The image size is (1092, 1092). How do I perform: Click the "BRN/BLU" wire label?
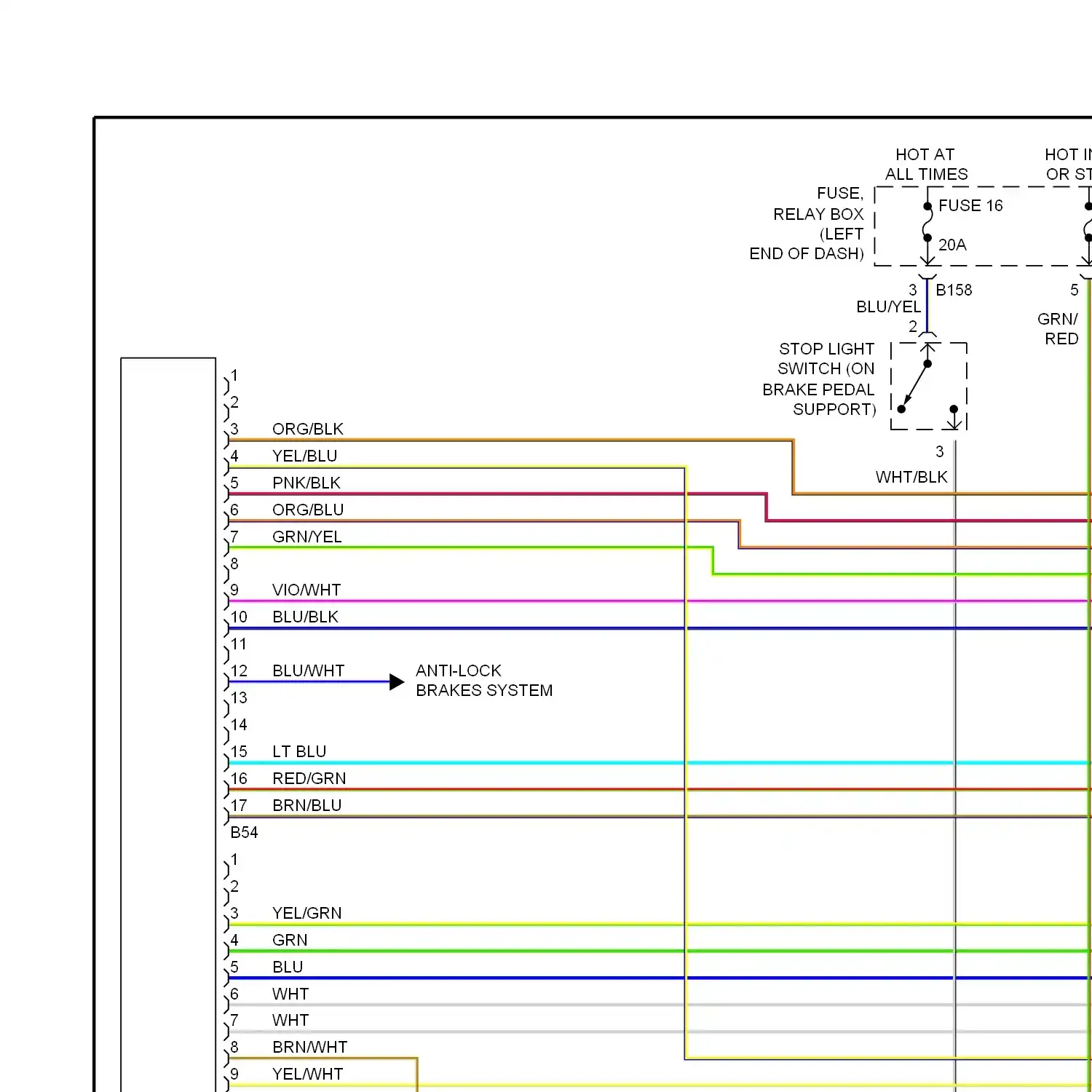(307, 806)
